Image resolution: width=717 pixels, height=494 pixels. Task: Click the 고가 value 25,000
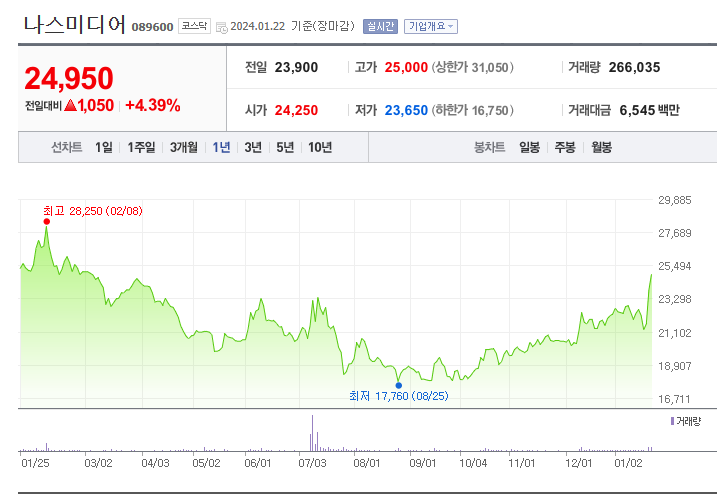coord(406,68)
